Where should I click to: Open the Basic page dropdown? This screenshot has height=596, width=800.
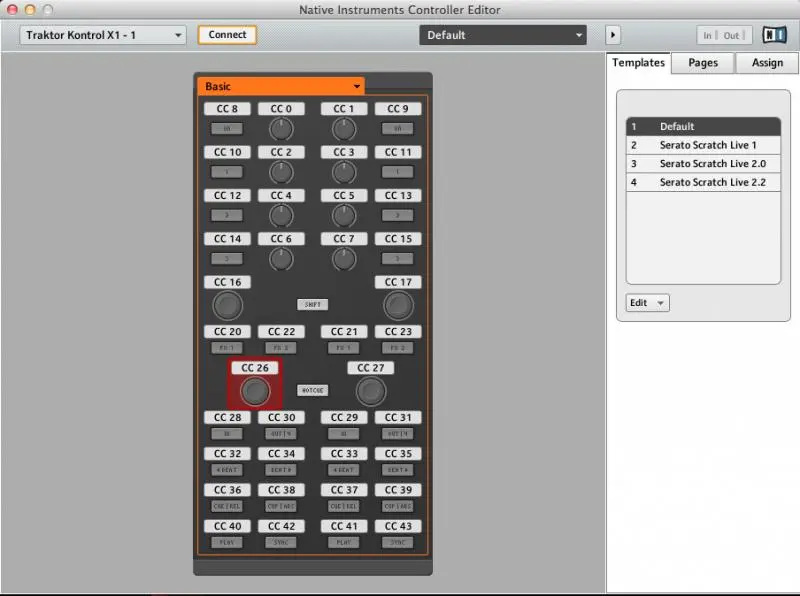tap(281, 87)
